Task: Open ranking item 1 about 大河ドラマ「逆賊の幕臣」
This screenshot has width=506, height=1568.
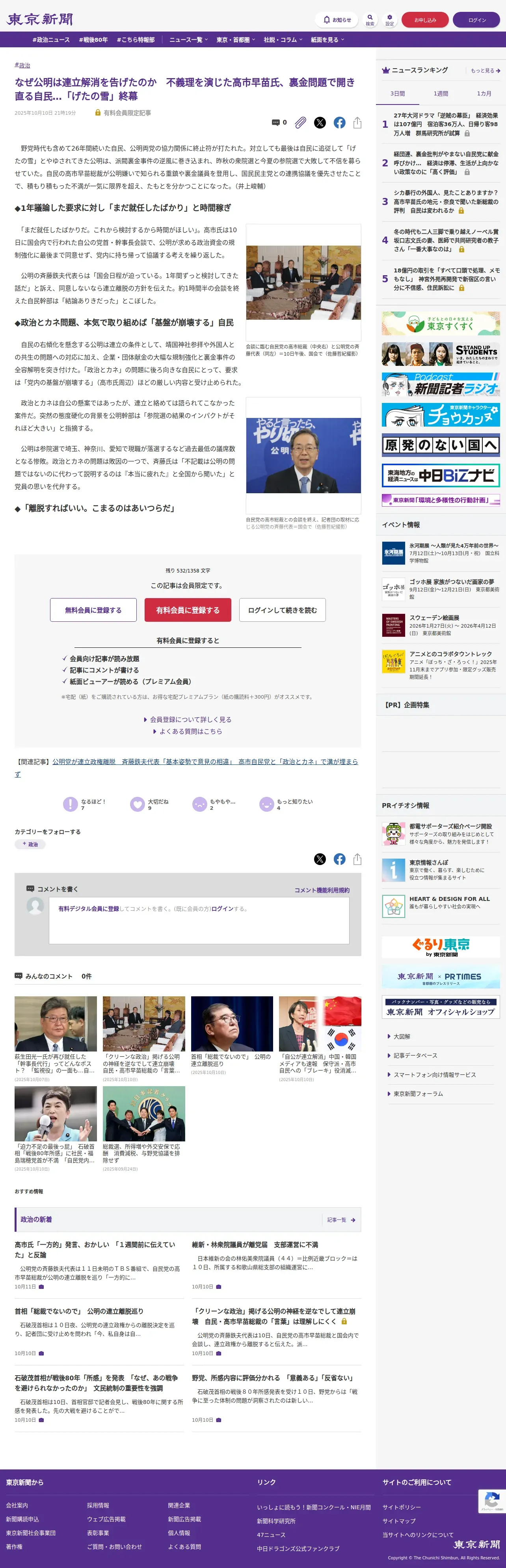Action: coord(441,124)
